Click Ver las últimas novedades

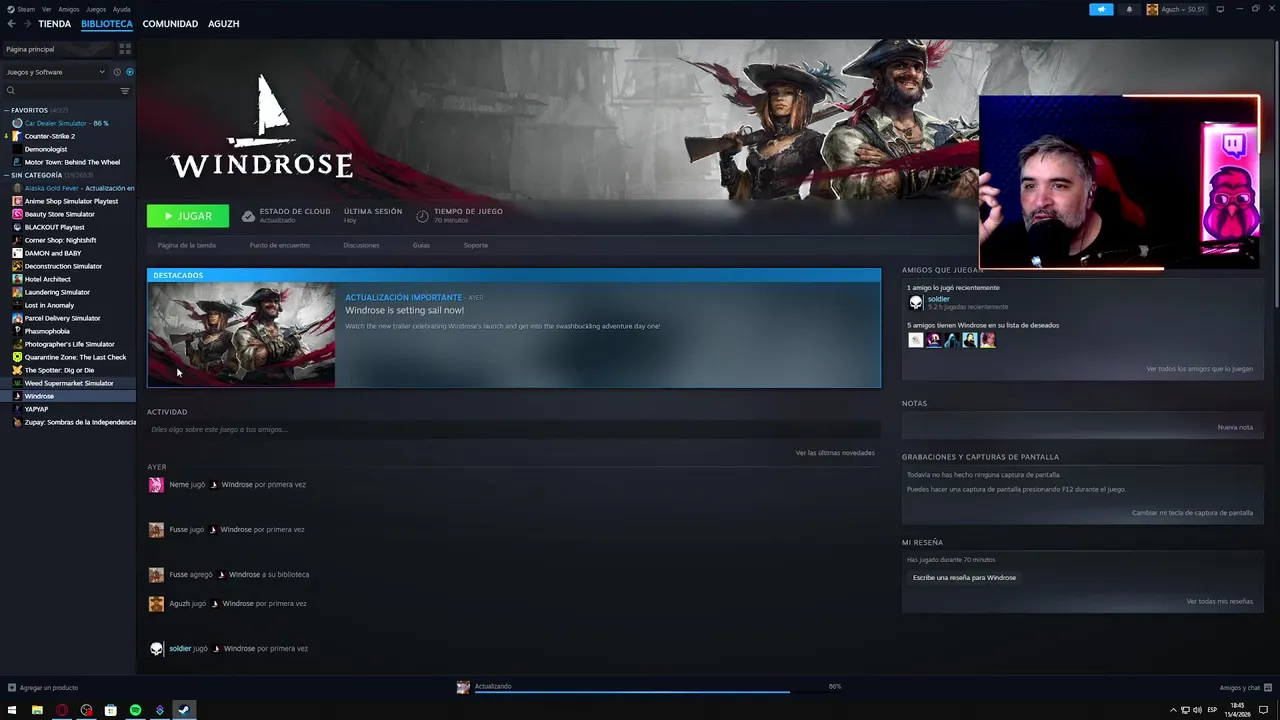(835, 453)
